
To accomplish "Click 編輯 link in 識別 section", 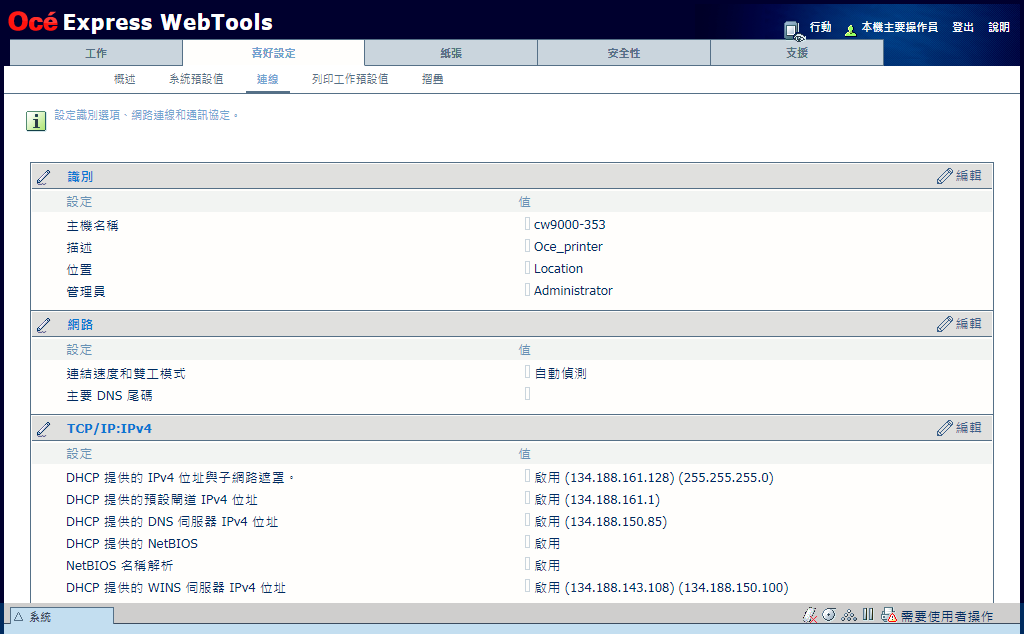I will point(968,176).
